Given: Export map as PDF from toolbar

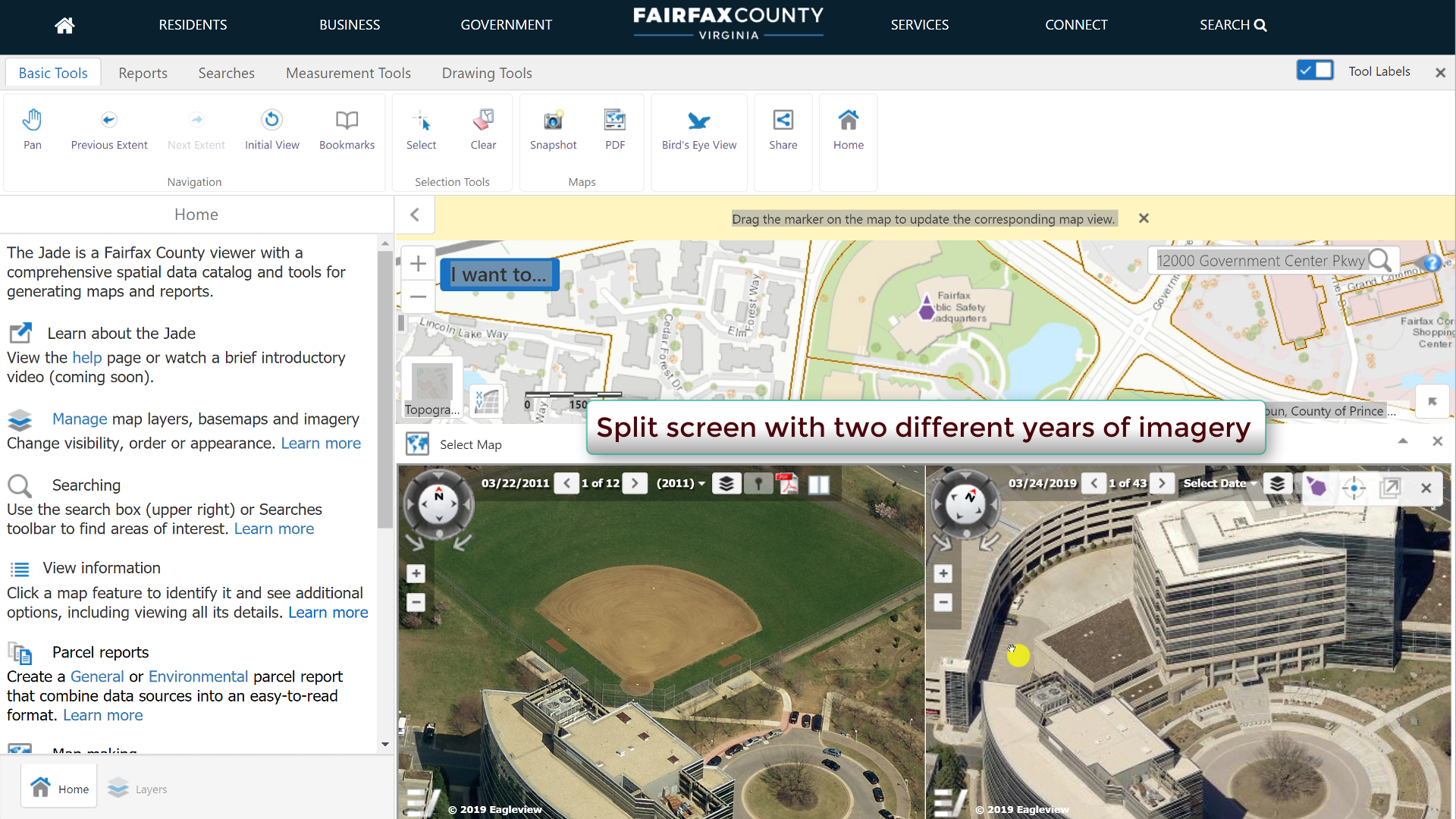Looking at the screenshot, I should tap(615, 130).
